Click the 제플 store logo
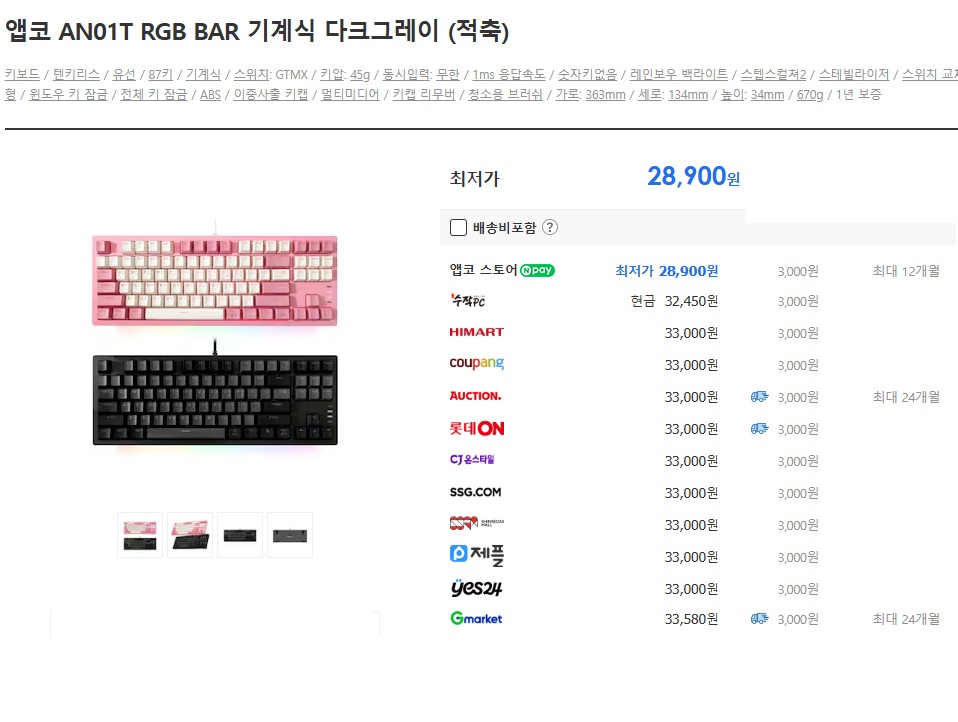This screenshot has width=958, height=722. [477, 555]
